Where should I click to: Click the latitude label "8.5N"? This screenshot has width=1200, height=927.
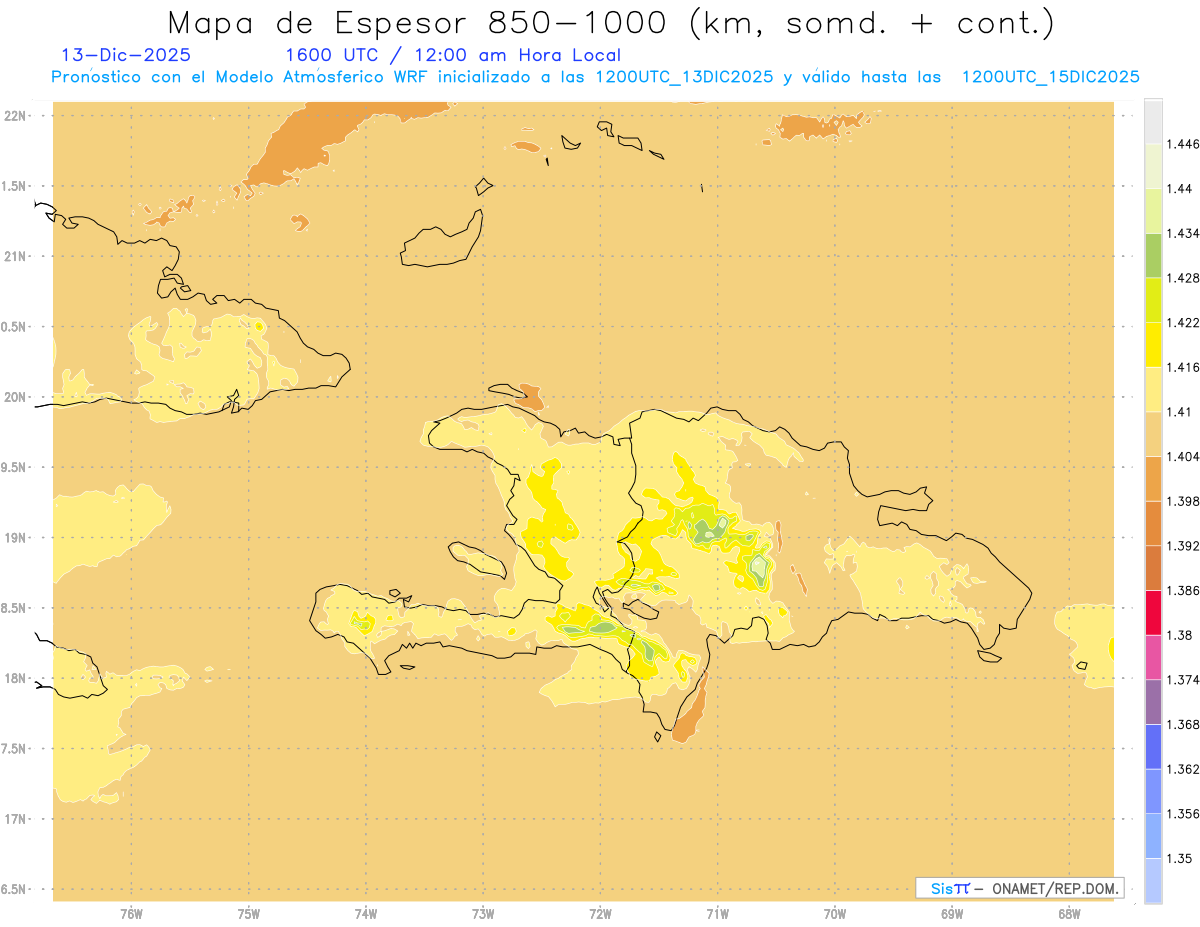click(14, 608)
